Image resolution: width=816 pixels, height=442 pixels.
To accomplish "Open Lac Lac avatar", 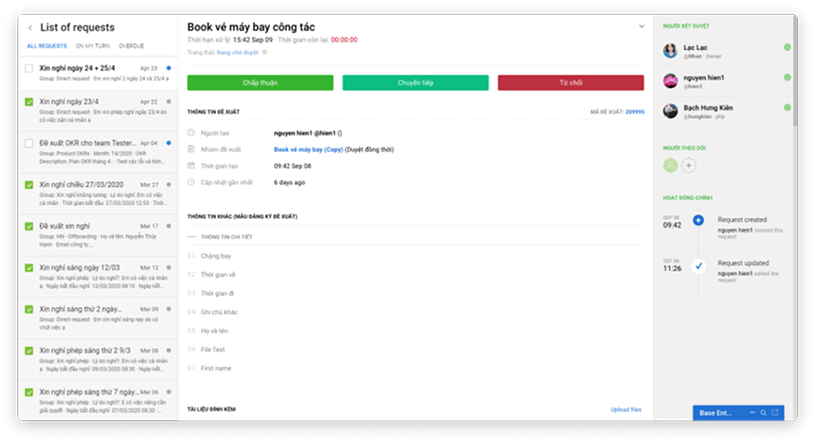I will pos(670,51).
